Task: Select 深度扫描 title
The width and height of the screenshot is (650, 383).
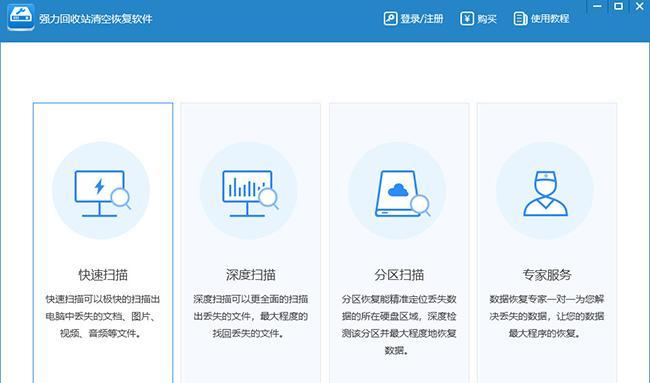Action: pyautogui.click(x=250, y=275)
